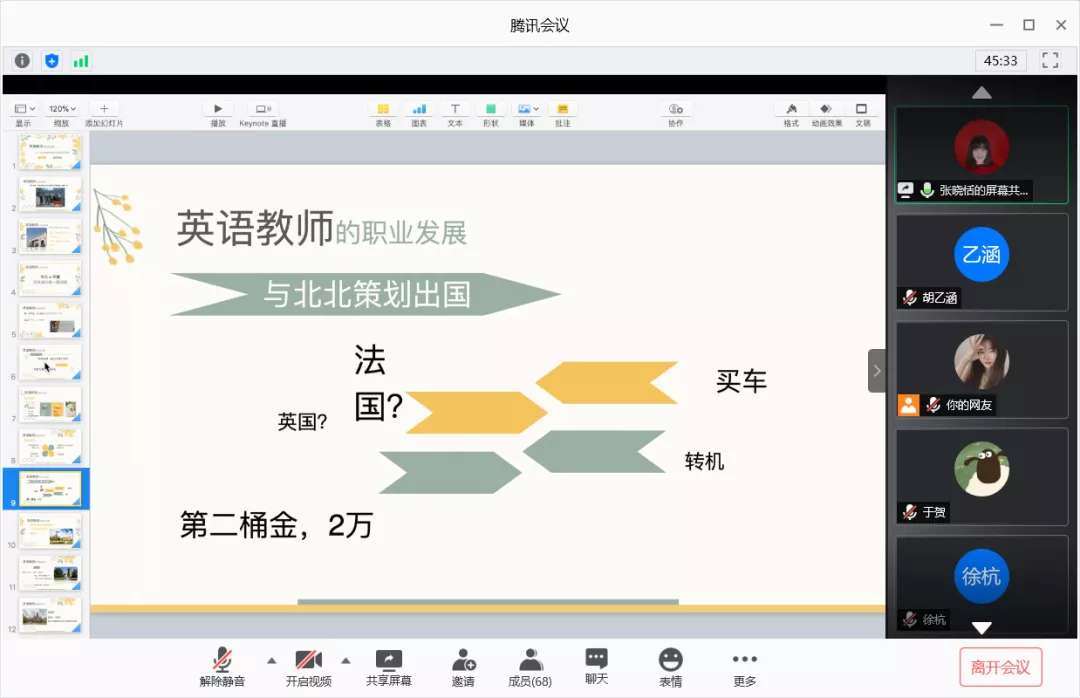Click the blue security shield icon
The height and width of the screenshot is (698, 1080).
click(x=52, y=61)
